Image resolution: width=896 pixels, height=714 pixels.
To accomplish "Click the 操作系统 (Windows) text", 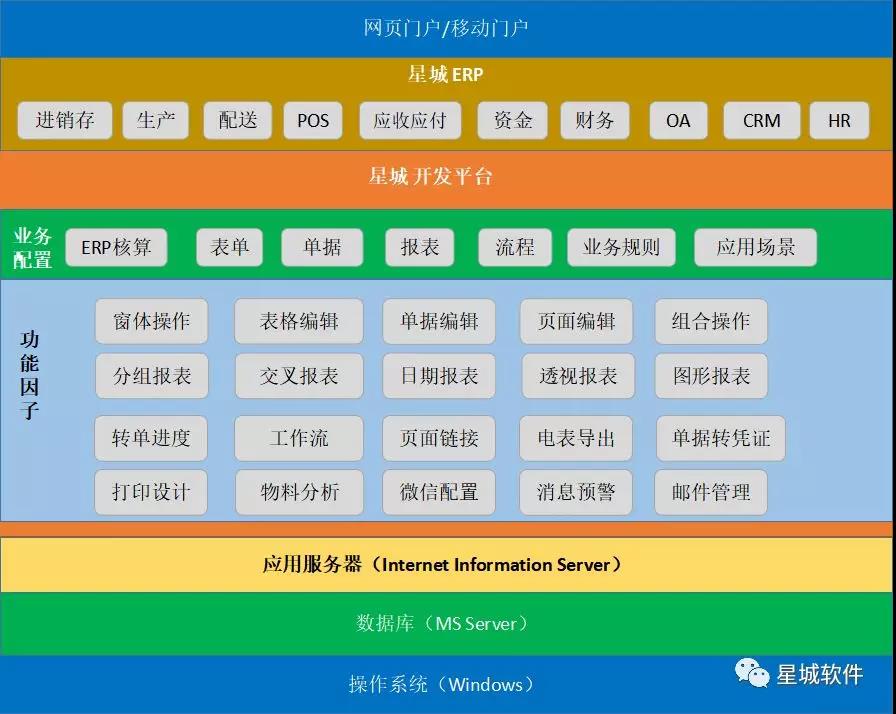I will (441, 684).
